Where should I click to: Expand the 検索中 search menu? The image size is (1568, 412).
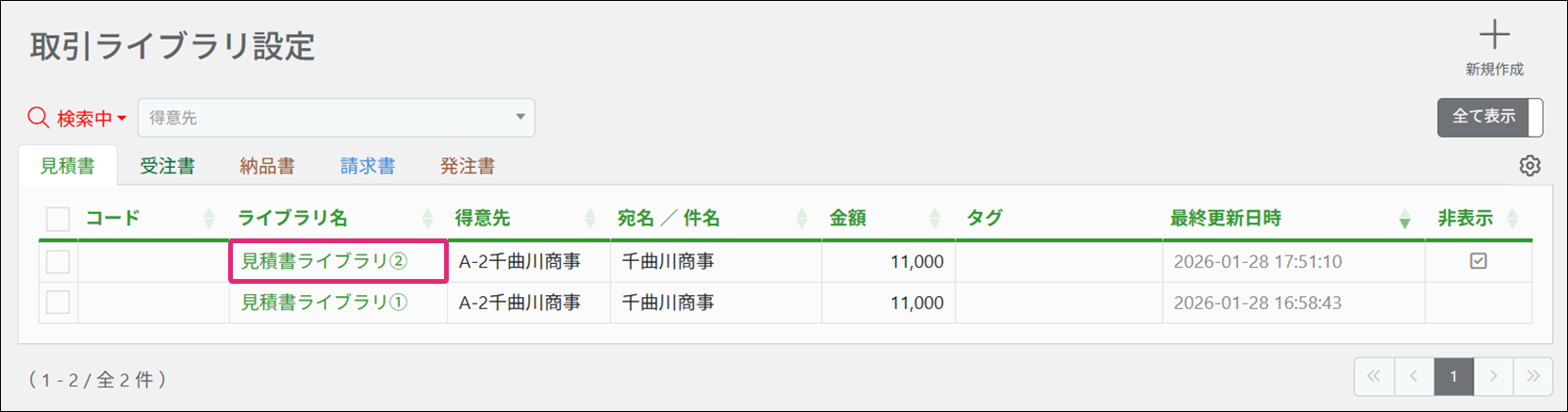(x=122, y=119)
